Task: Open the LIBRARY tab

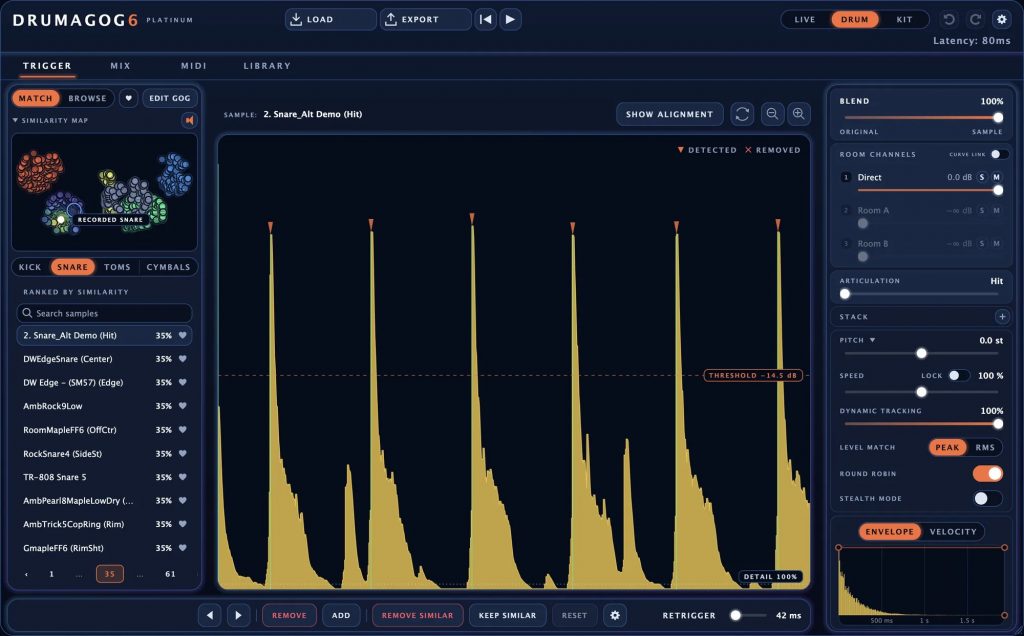Action: click(267, 65)
